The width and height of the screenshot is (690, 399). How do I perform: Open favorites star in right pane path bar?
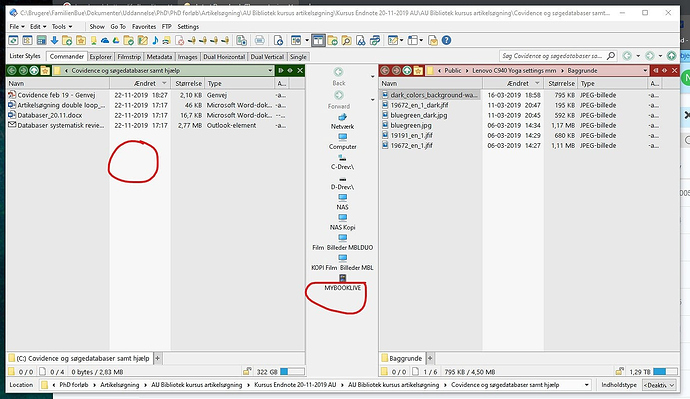coord(418,70)
